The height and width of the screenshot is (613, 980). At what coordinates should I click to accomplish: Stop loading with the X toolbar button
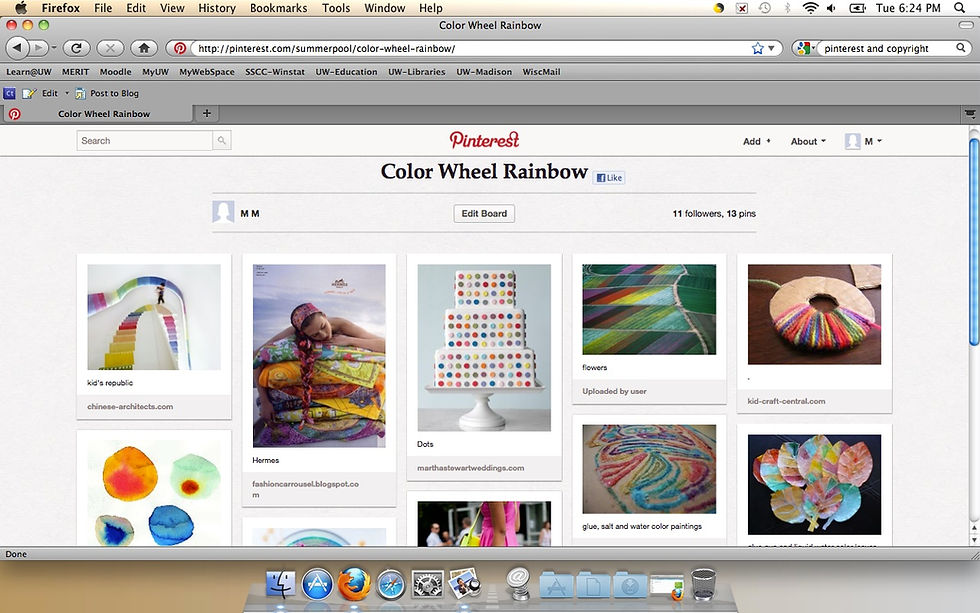click(x=110, y=47)
